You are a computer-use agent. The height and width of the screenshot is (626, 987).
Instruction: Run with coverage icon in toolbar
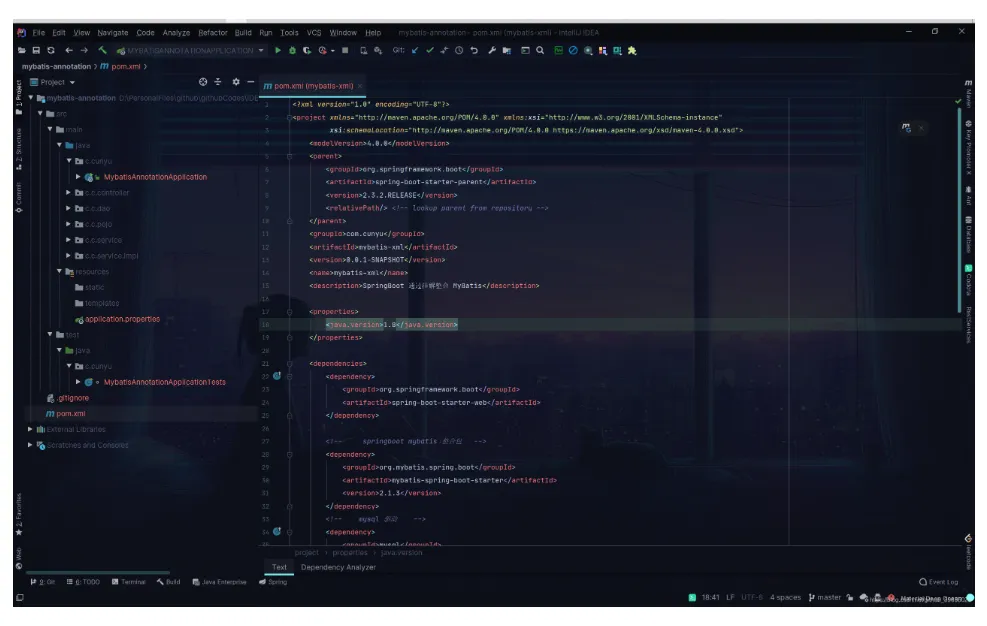coord(307,50)
